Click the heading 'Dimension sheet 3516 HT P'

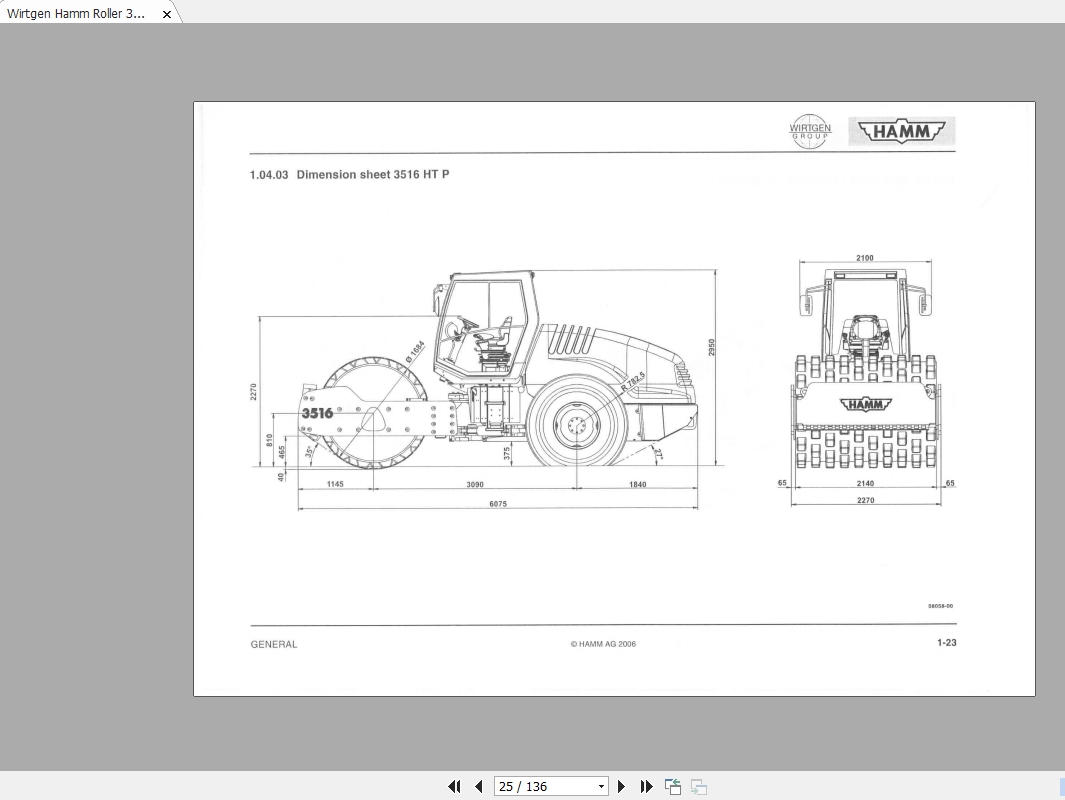(x=373, y=175)
